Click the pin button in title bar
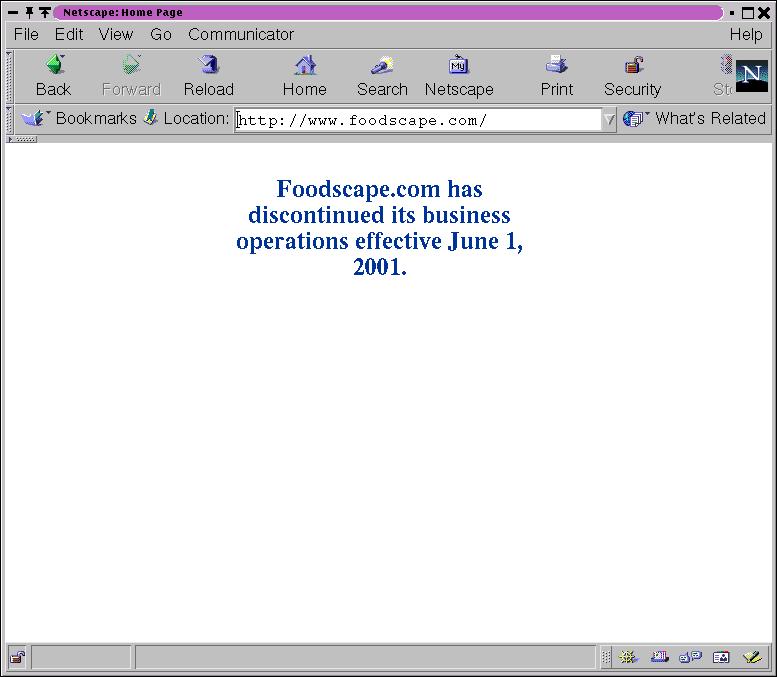The width and height of the screenshot is (777, 677). pyautogui.click(x=29, y=12)
